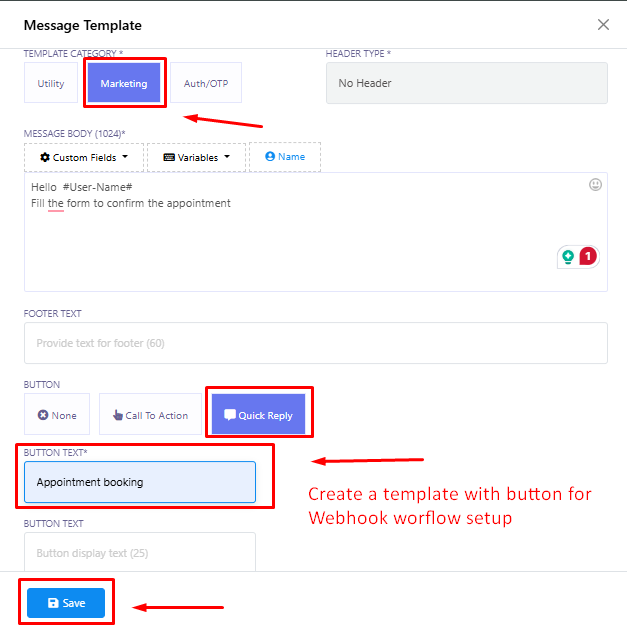Click the red Grammarly error count badge
Screen dimensions: 627x632
[x=588, y=256]
